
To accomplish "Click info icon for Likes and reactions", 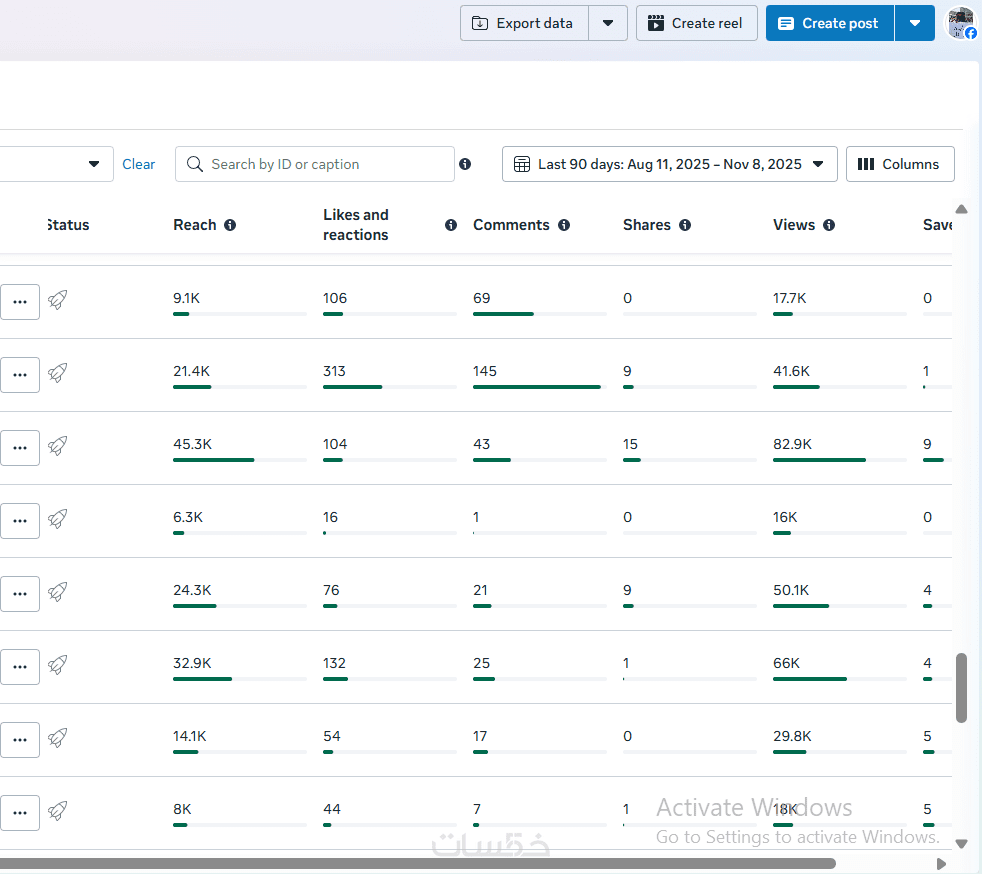I will coord(451,225).
